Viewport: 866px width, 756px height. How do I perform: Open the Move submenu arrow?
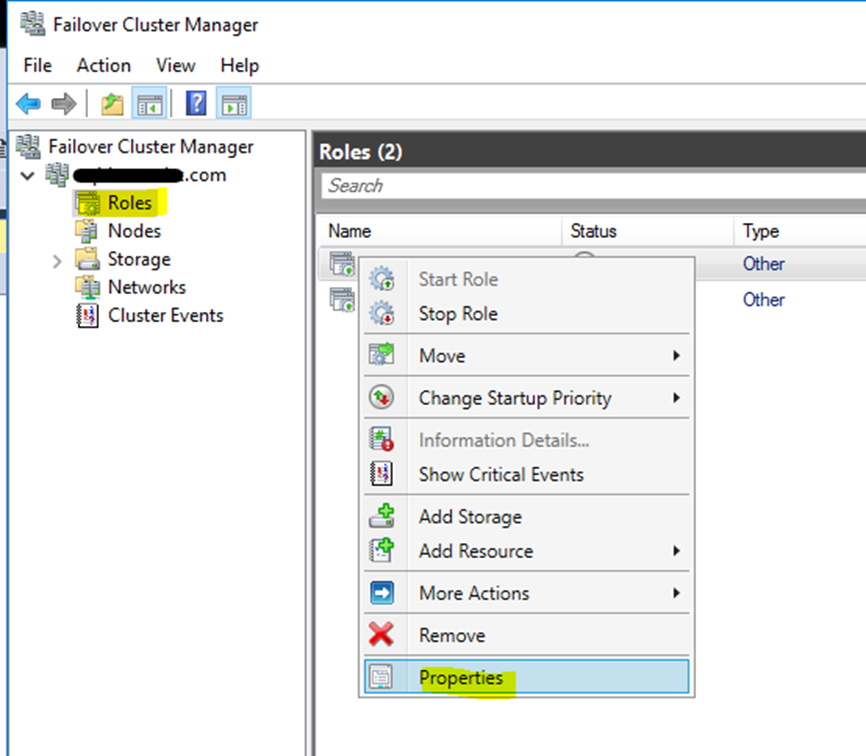(676, 355)
